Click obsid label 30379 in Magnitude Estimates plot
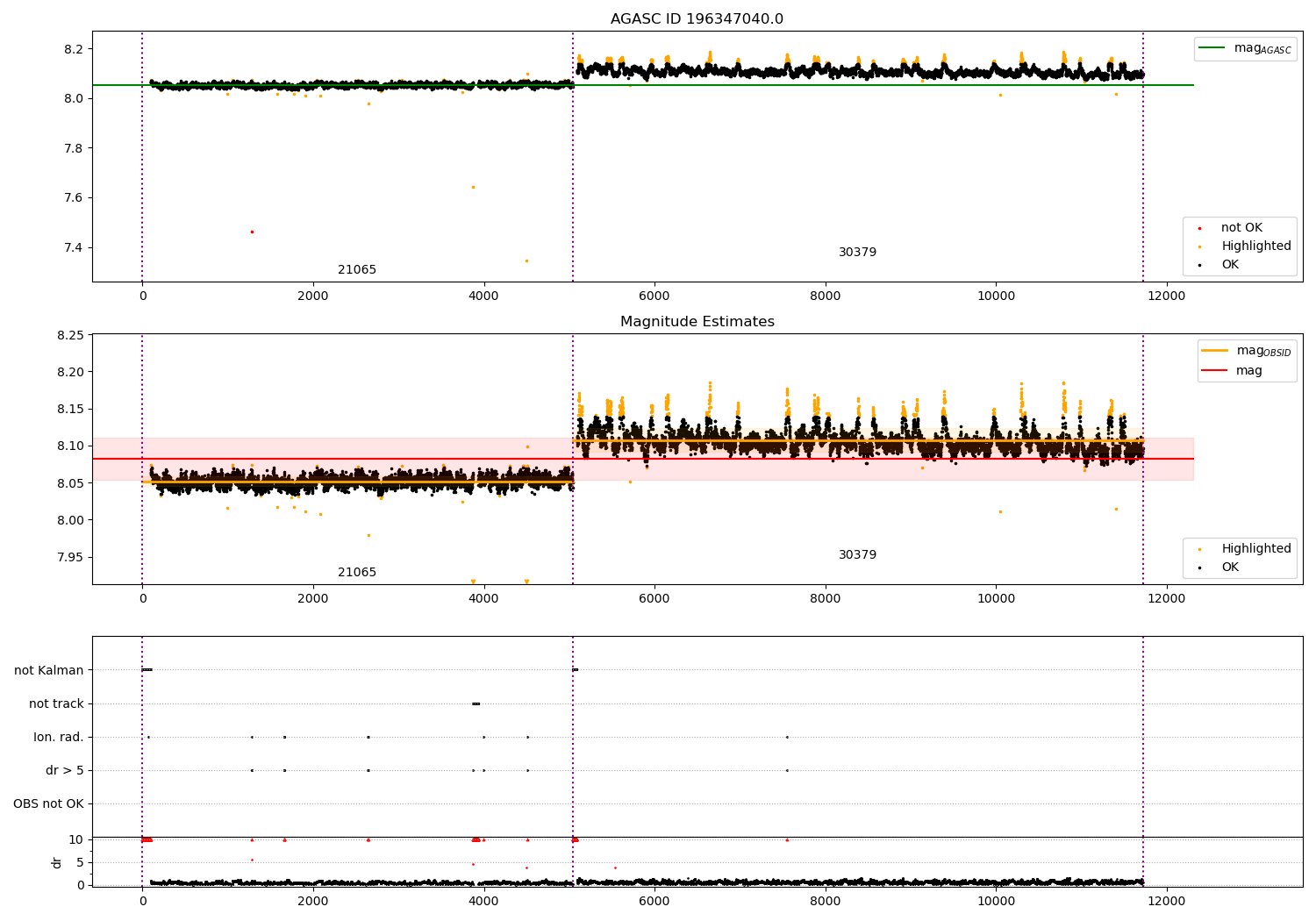Viewport: 1316px width, 921px height. click(857, 555)
